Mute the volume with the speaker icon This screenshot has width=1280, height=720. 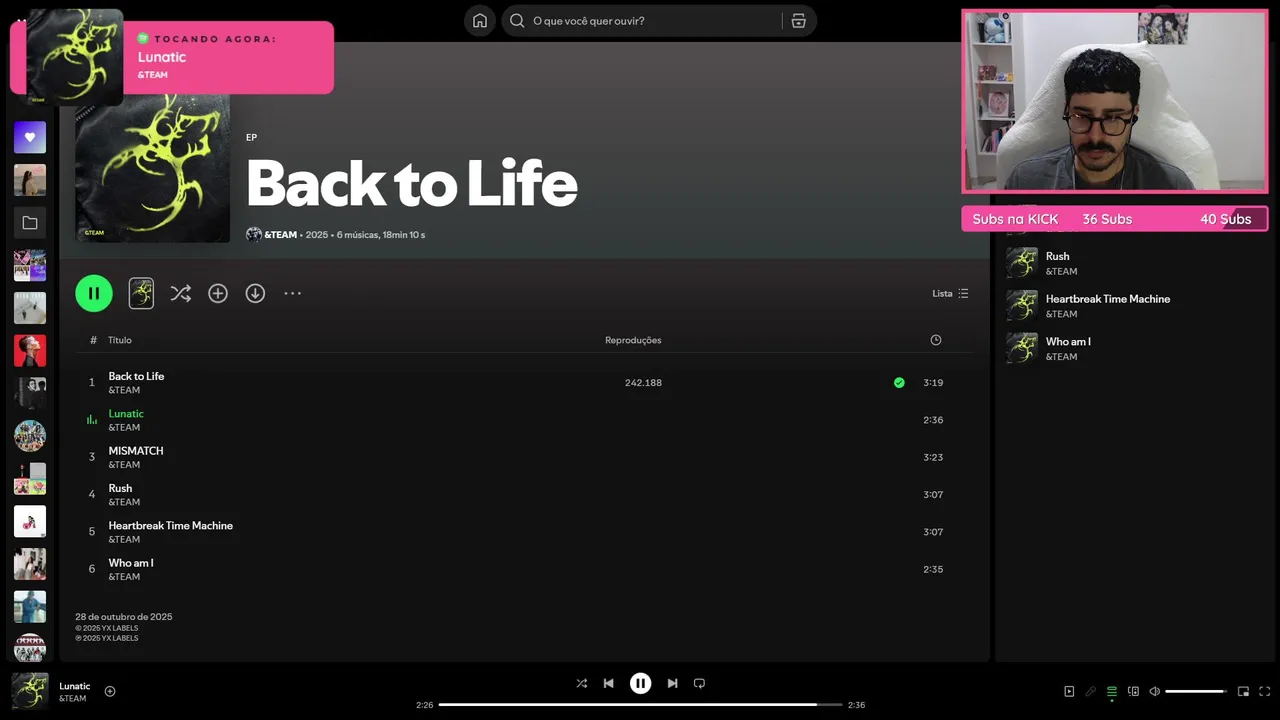tap(1154, 691)
